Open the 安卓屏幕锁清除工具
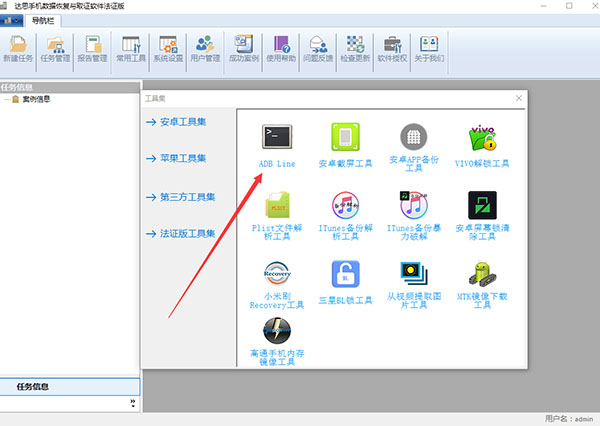The image size is (600, 426). click(482, 216)
